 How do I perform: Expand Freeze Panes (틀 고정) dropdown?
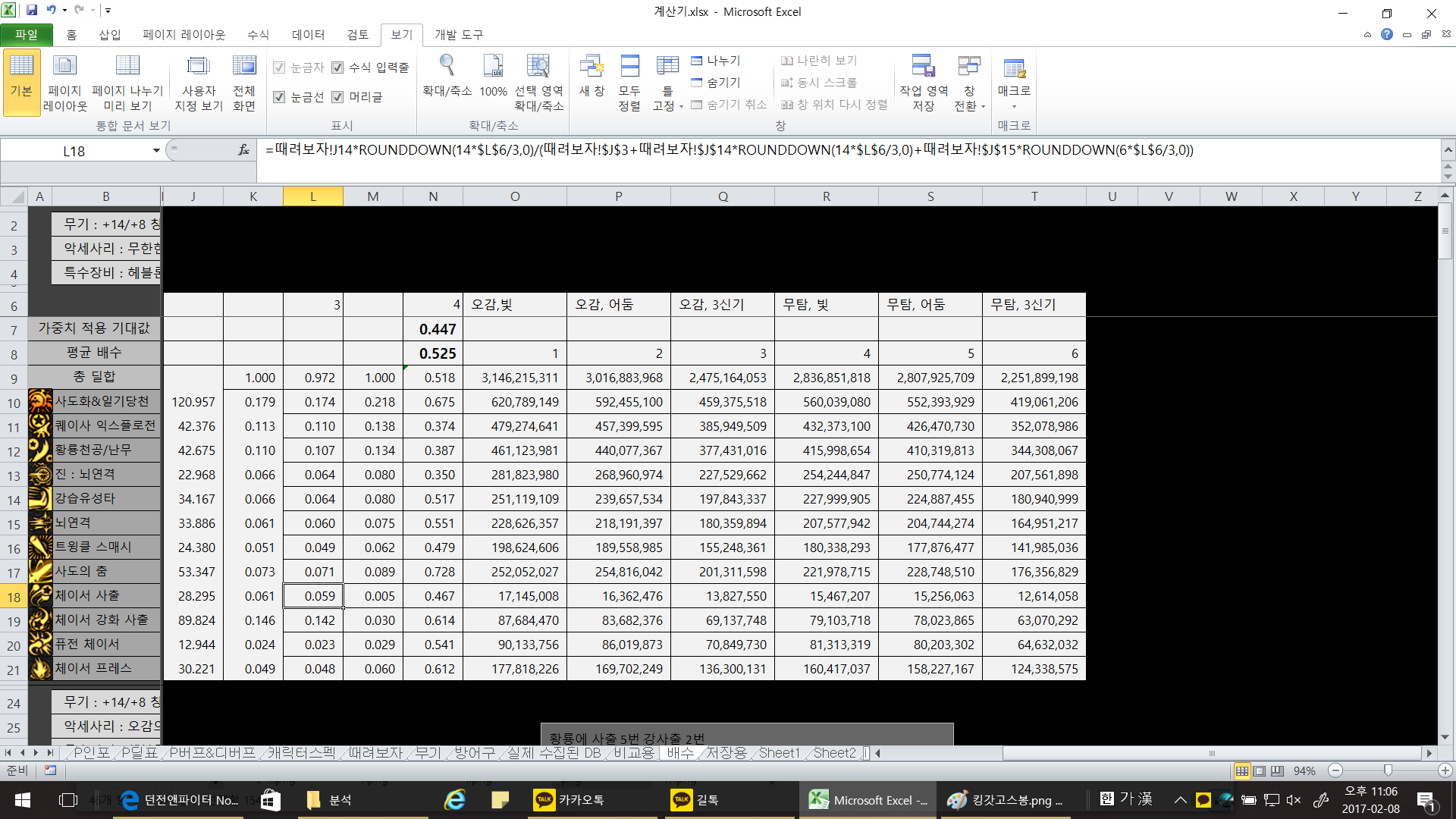pos(681,106)
